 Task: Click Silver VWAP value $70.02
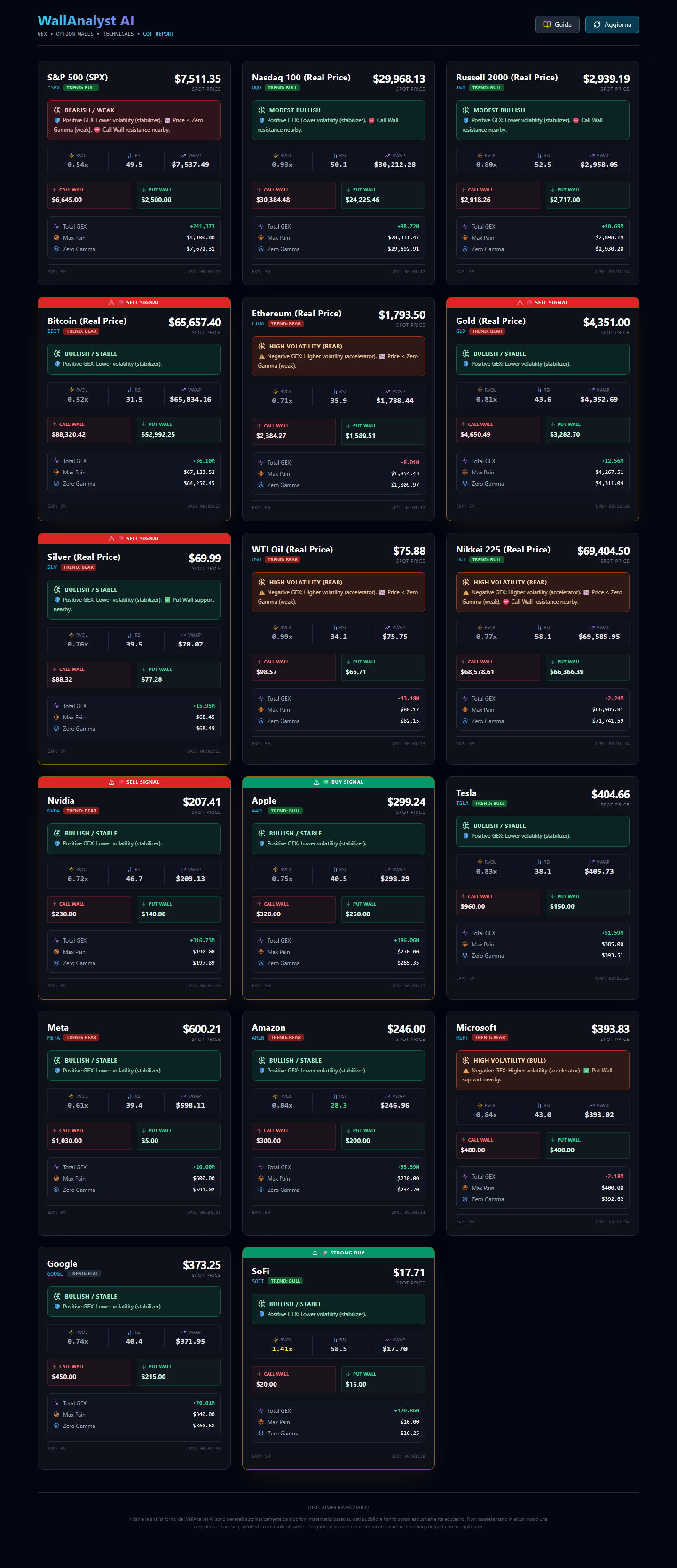(190, 644)
